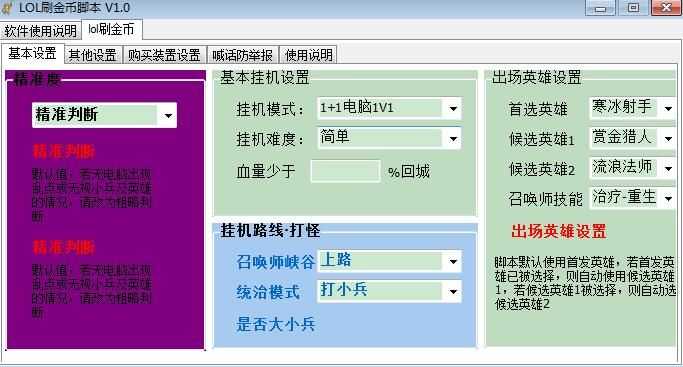Select the lol刷金币 tab
The height and width of the screenshot is (367, 683).
tap(112, 29)
